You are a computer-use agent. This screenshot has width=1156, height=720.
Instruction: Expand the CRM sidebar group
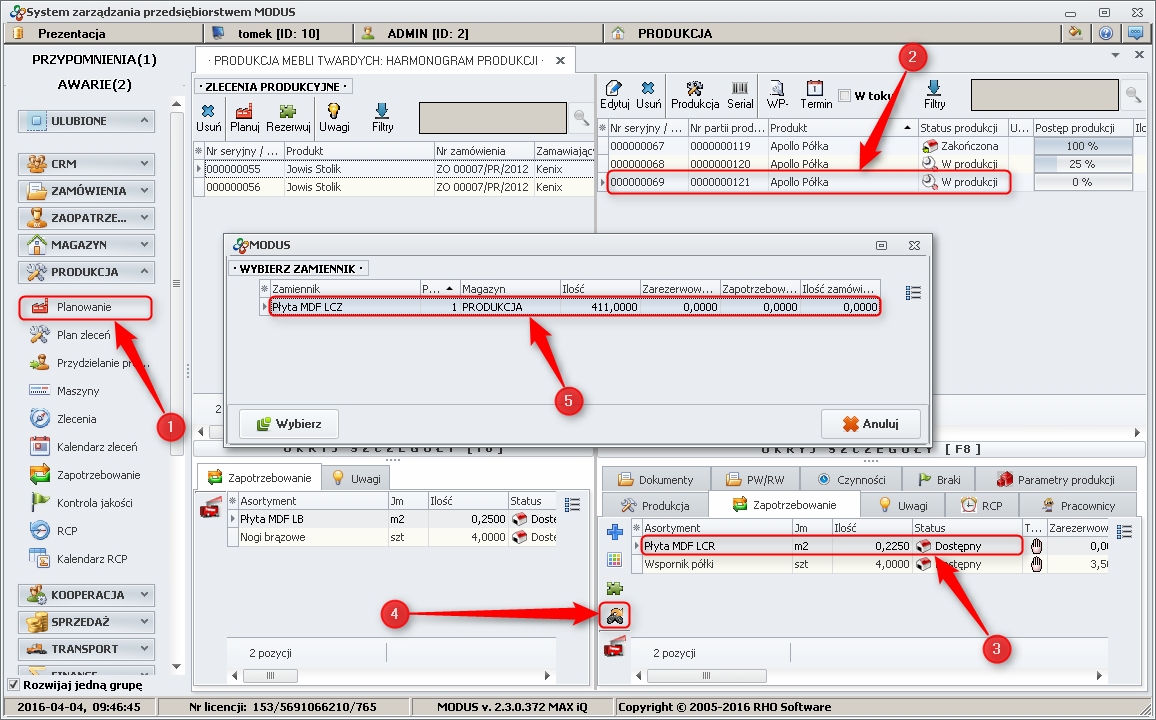[86, 164]
